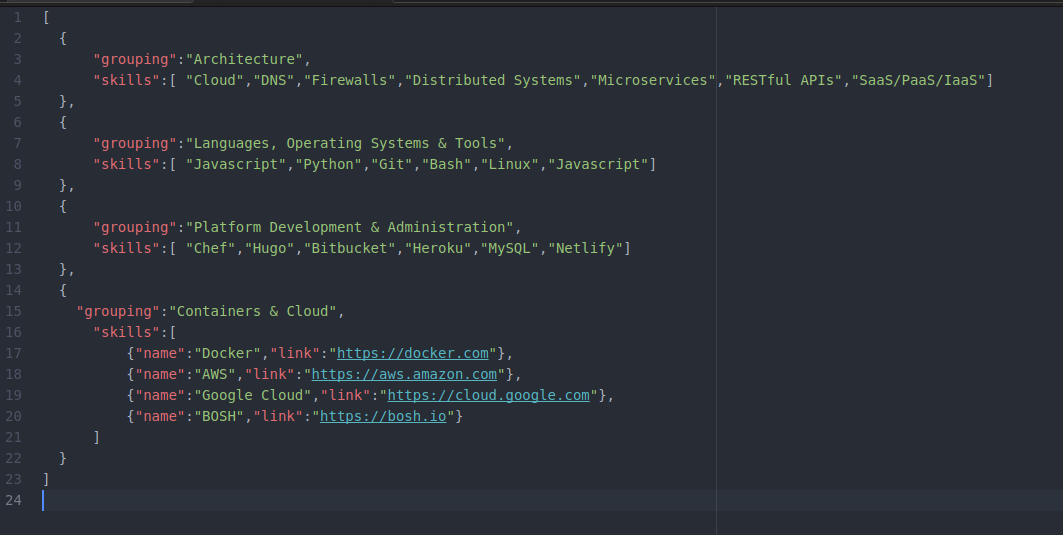Select line number 20 in the gutter
This screenshot has height=535, width=1063.
(14, 417)
